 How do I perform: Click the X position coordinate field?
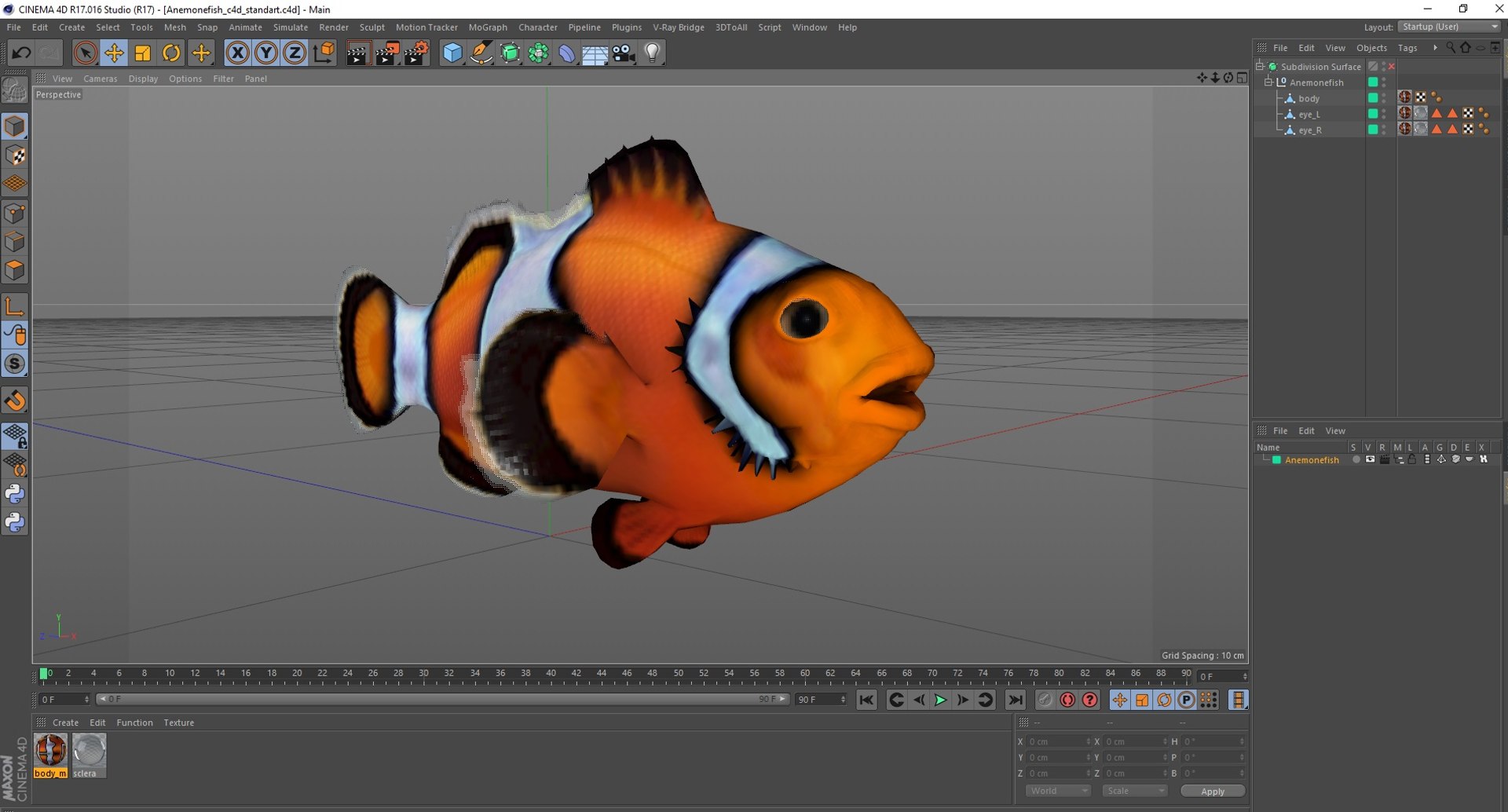click(1057, 741)
